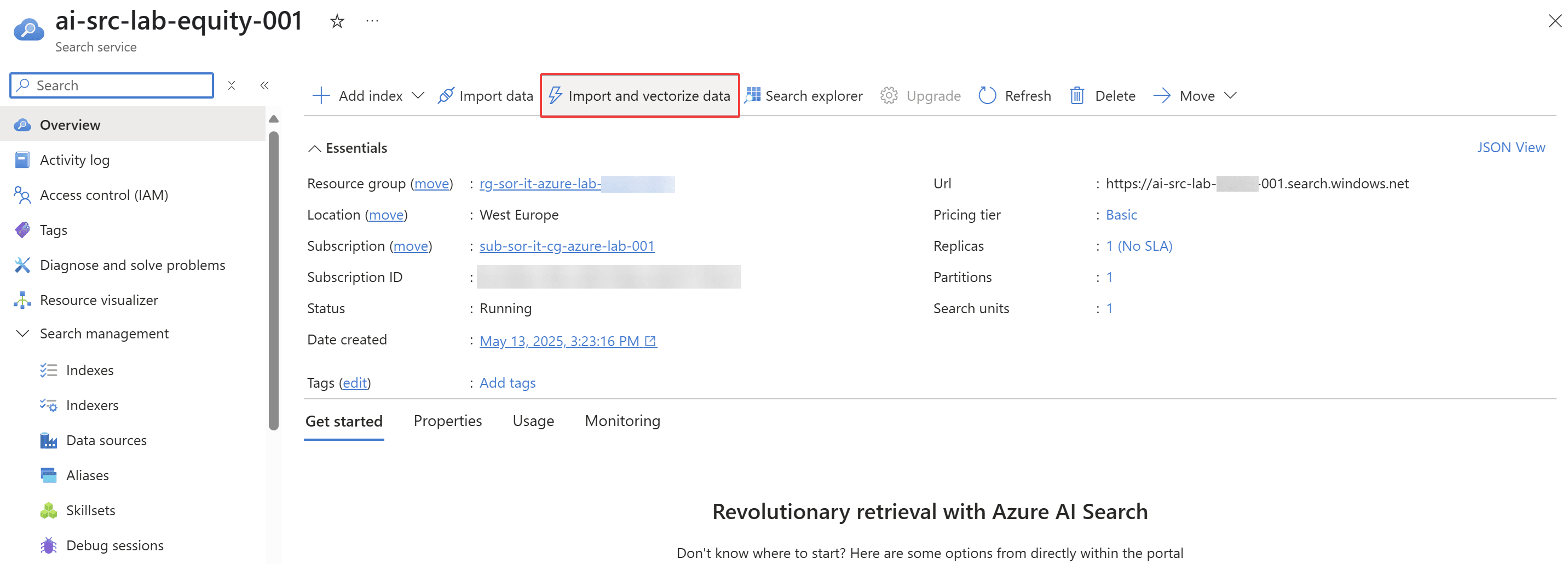Click the Debug sessions bug icon
The height and width of the screenshot is (564, 1568).
[x=49, y=546]
